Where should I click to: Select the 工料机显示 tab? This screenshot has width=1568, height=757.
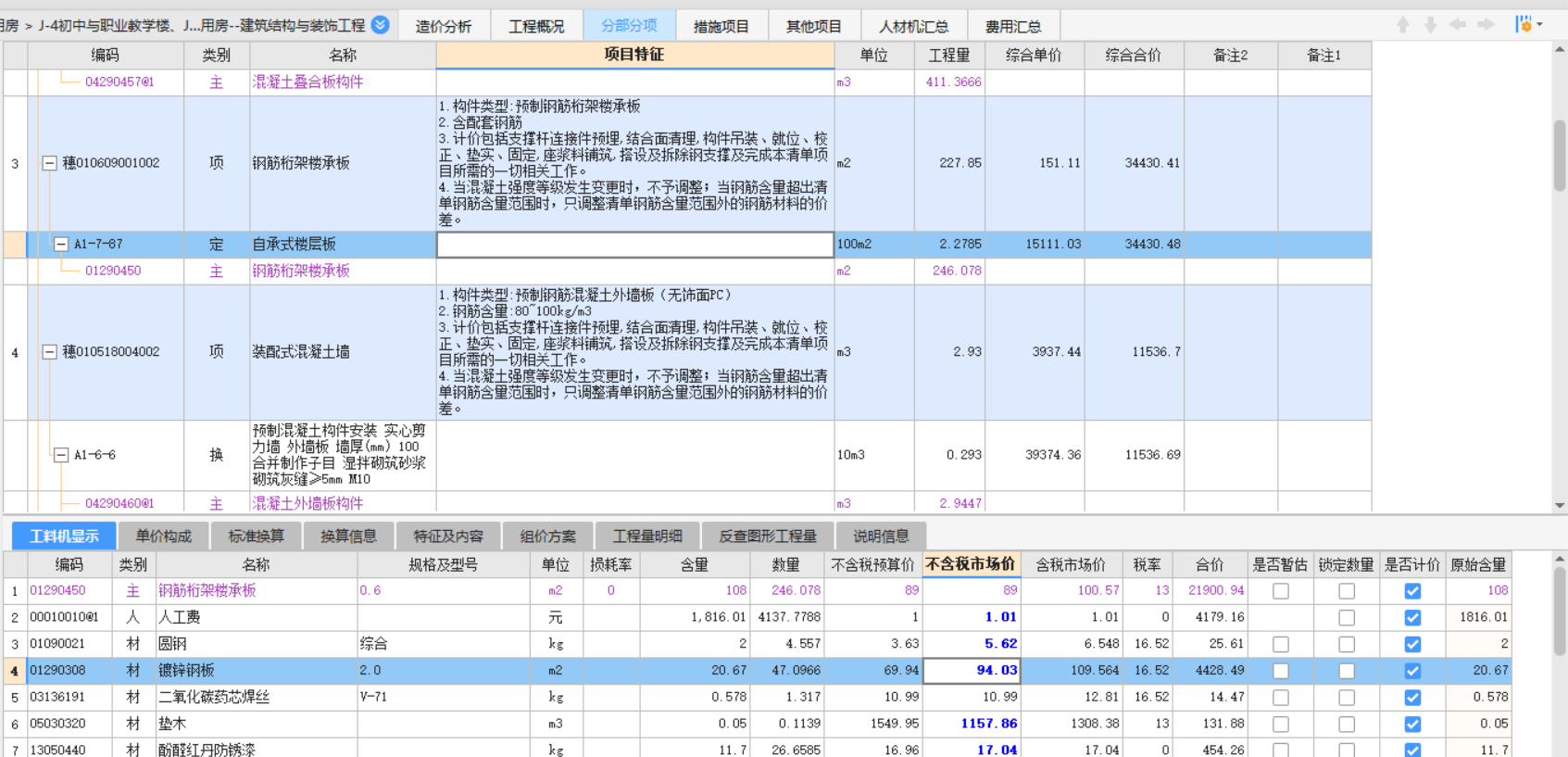pyautogui.click(x=64, y=536)
